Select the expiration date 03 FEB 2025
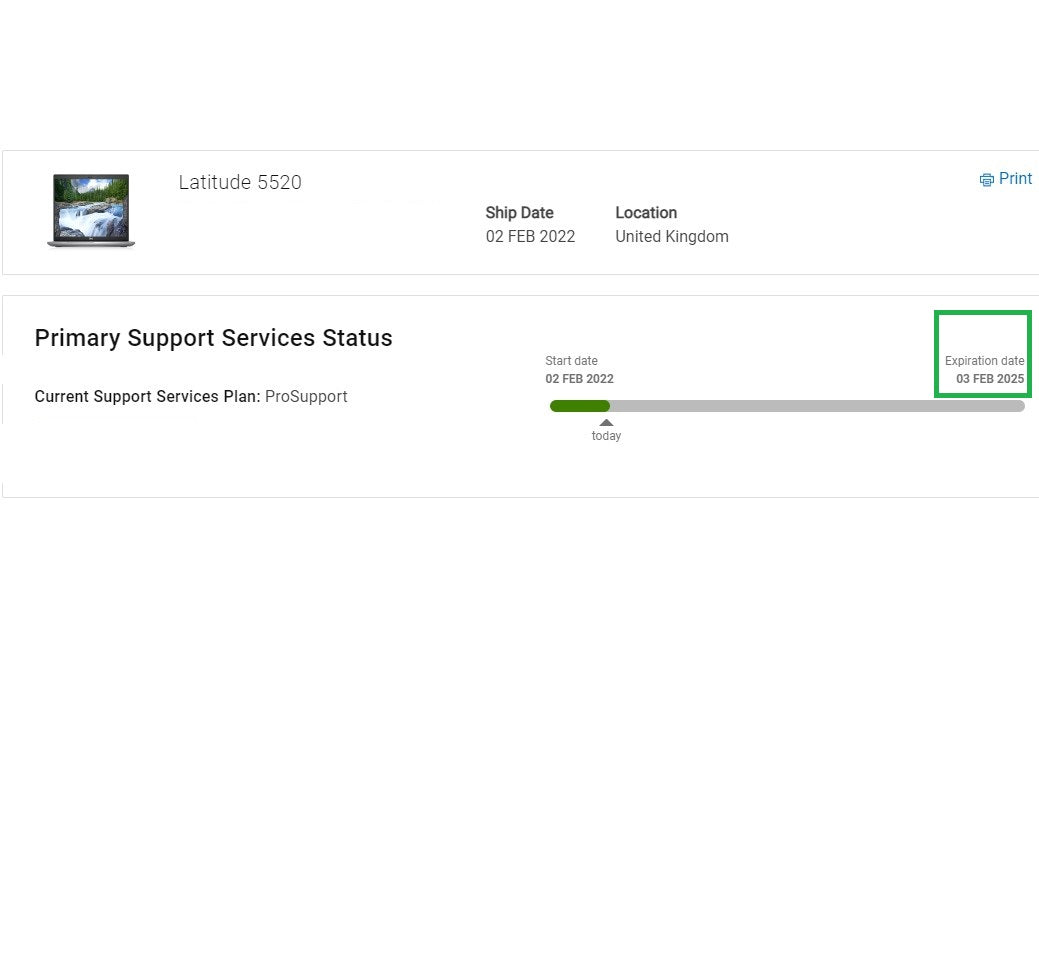 990,378
